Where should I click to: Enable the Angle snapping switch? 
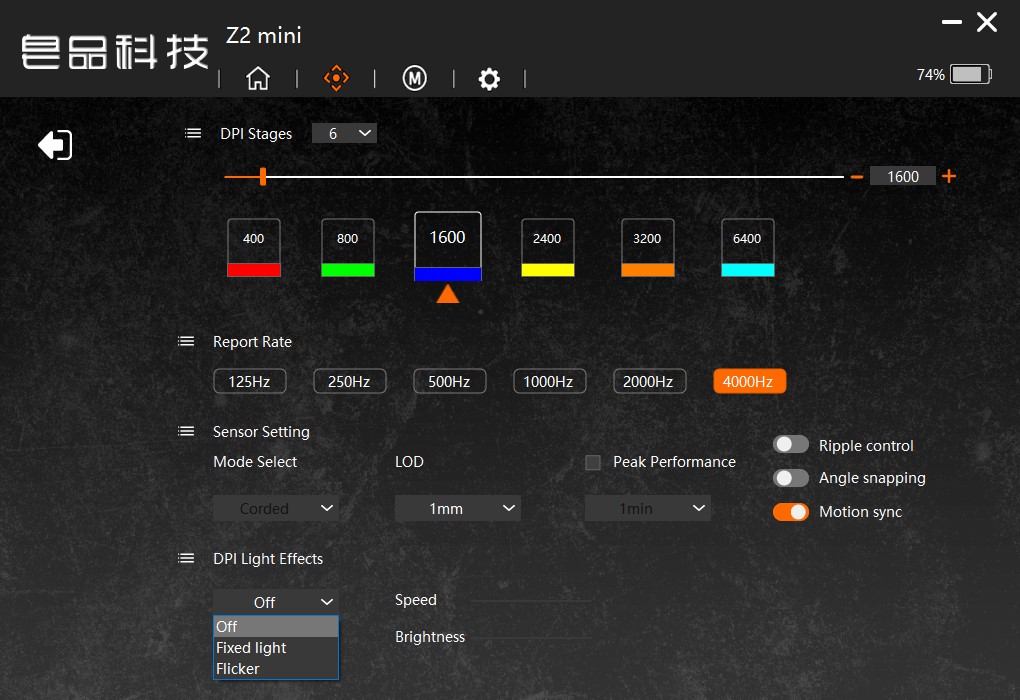click(x=790, y=478)
